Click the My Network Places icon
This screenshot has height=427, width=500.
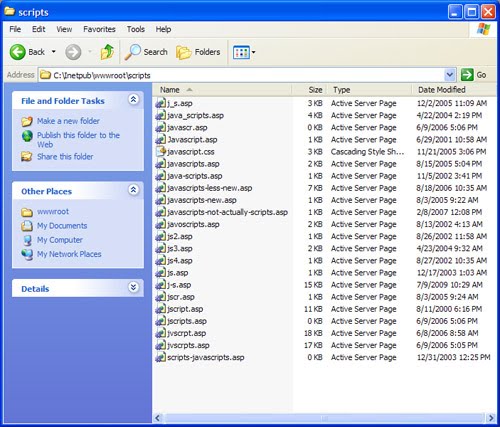point(27,254)
